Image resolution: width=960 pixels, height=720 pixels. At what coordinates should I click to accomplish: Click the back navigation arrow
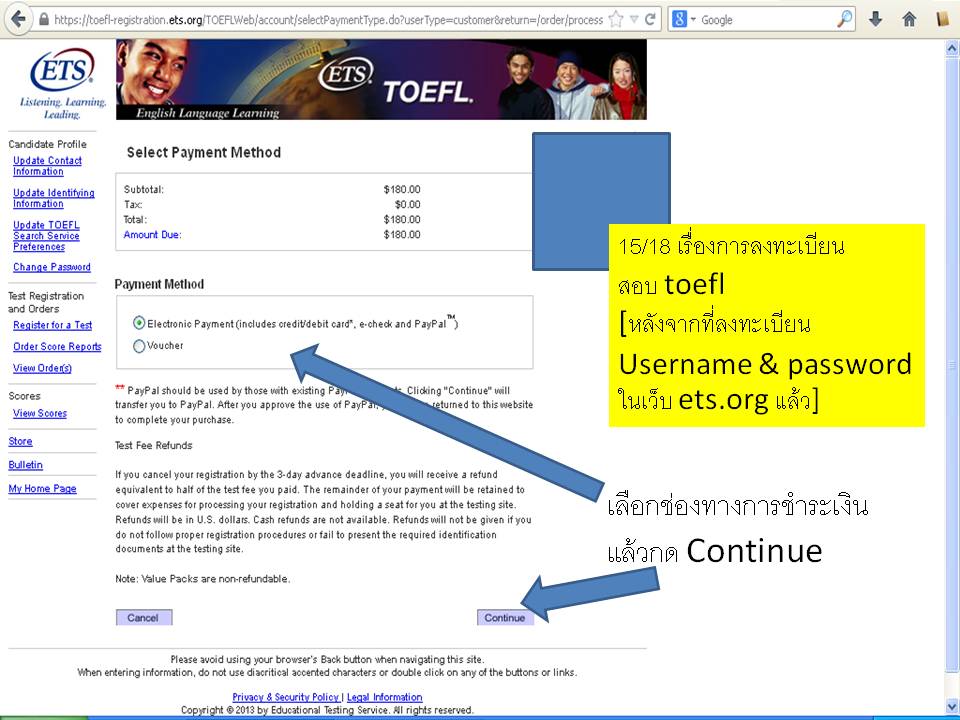[x=16, y=18]
